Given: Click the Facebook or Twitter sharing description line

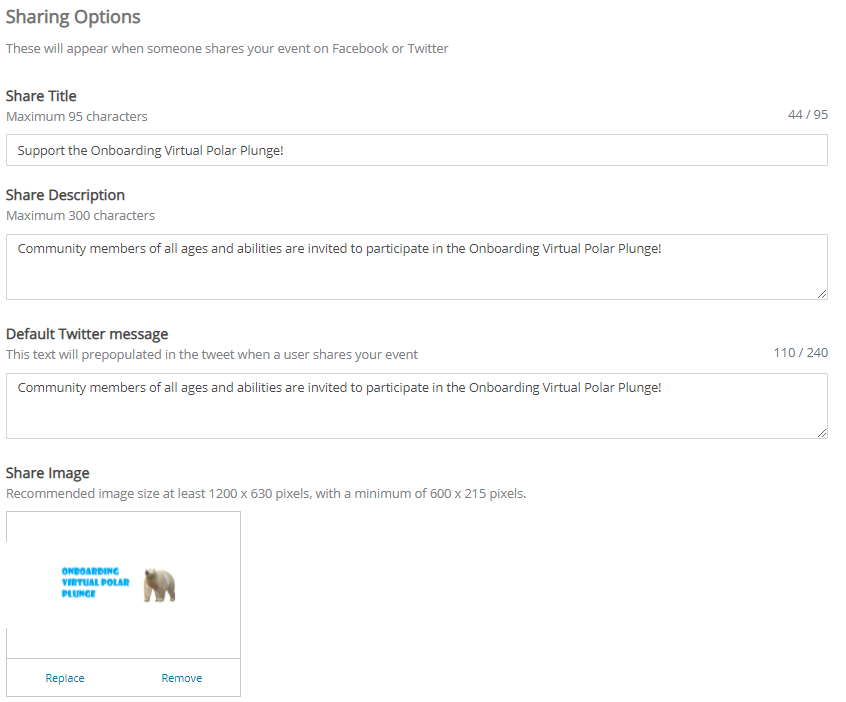Looking at the screenshot, I should click(227, 48).
